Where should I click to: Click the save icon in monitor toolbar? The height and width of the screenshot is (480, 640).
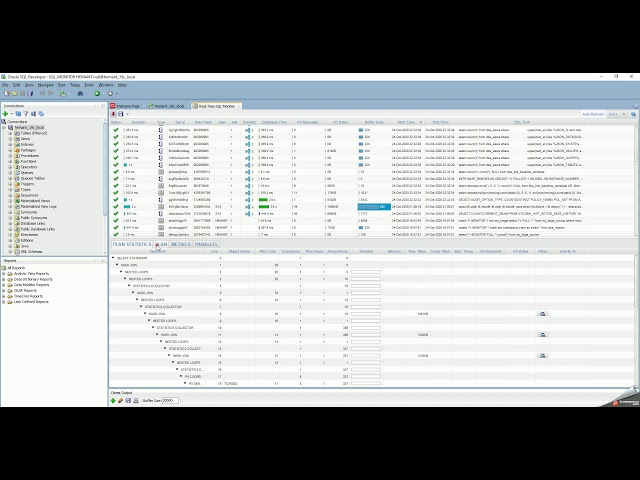coord(120,114)
